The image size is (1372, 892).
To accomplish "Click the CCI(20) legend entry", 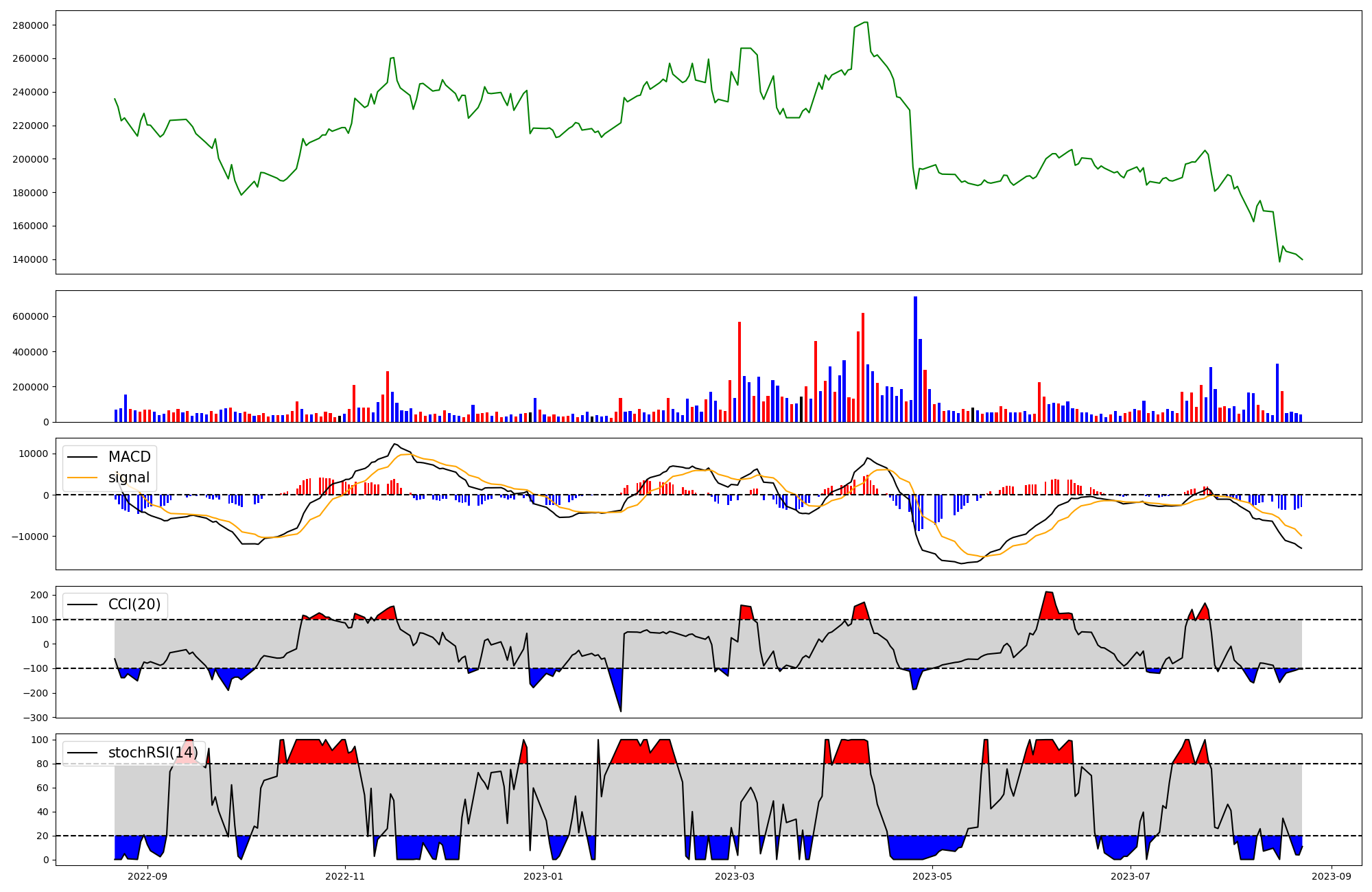I will point(134,605).
